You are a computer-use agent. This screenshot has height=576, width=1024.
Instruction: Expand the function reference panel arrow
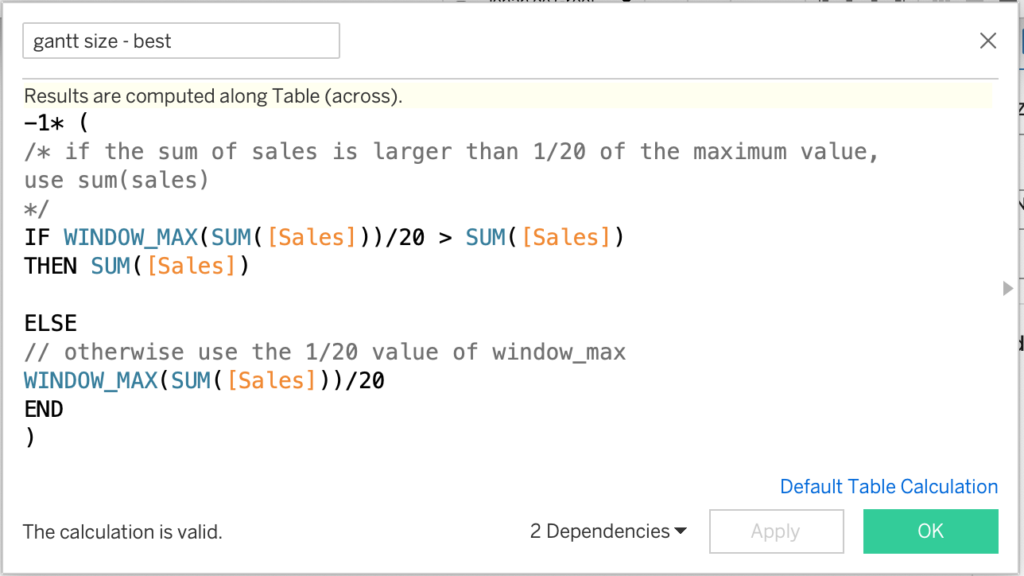(1007, 289)
